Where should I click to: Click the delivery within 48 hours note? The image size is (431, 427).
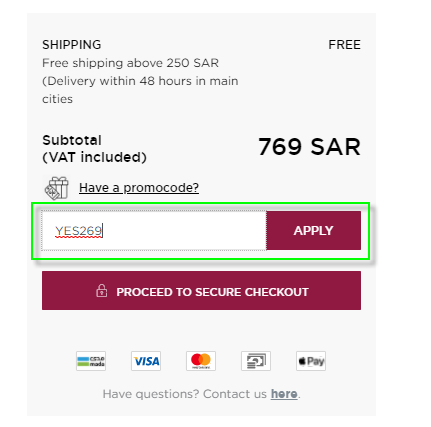140,90
